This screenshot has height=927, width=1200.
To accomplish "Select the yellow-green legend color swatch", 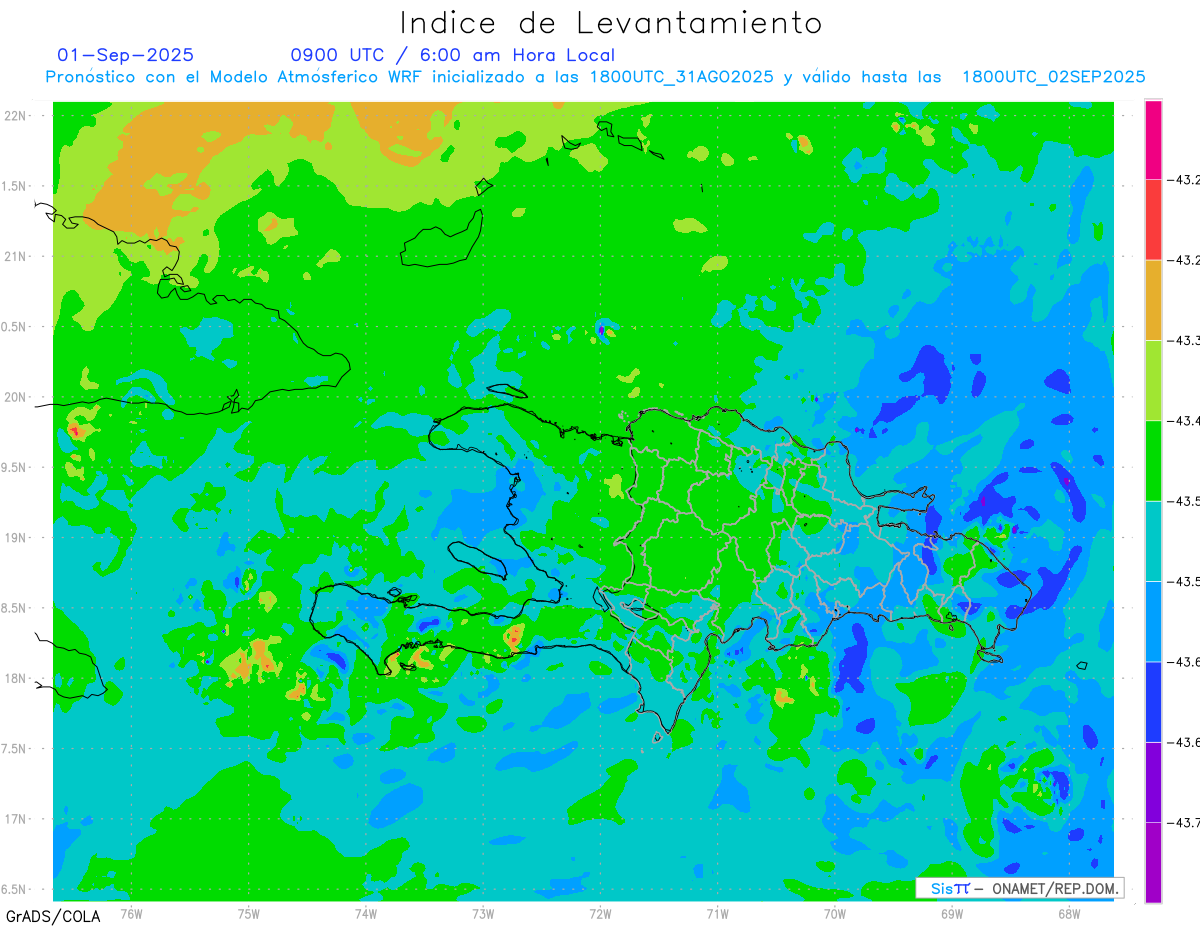I will click(1153, 381).
